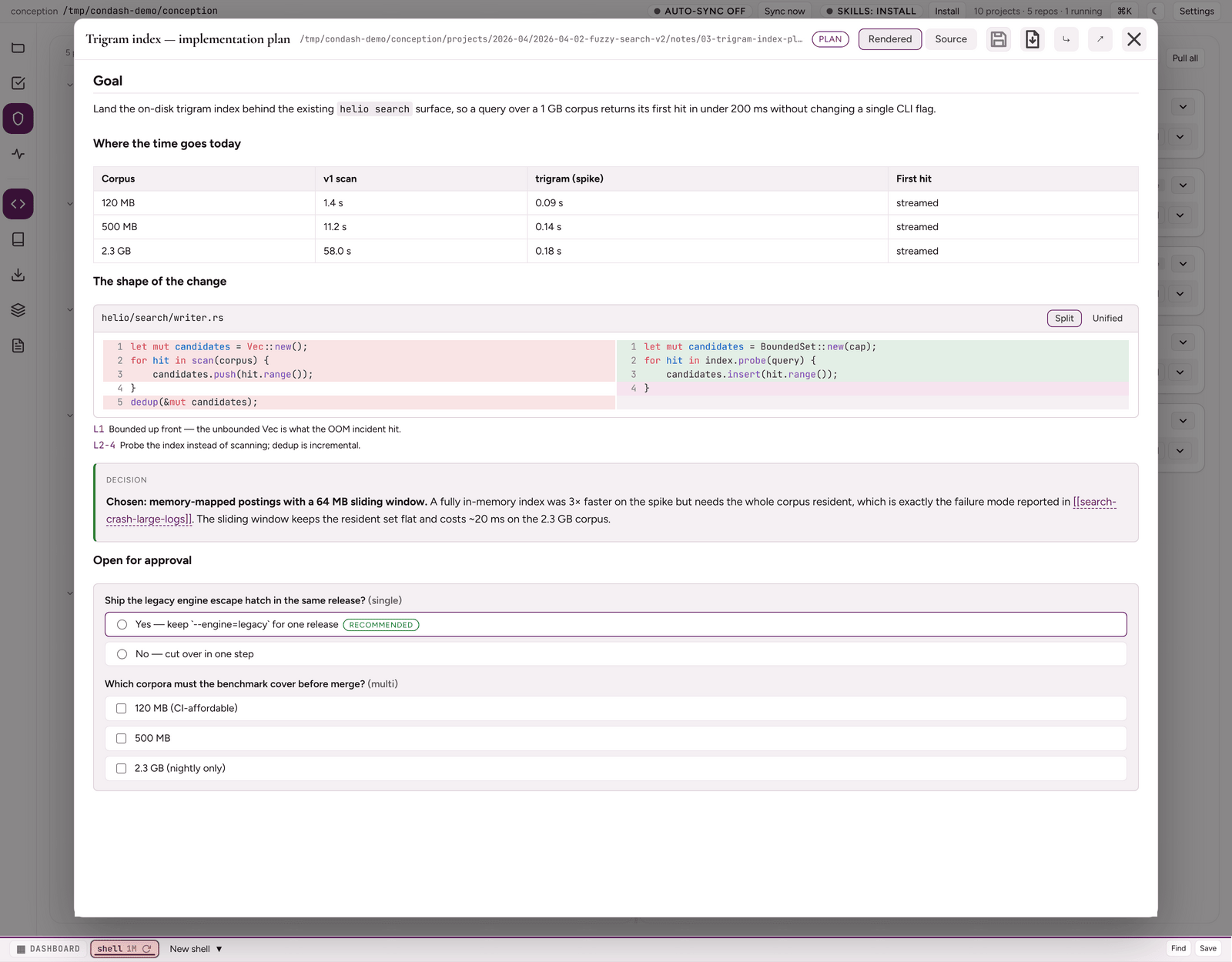Click the shell tab refresh icon

pos(147,949)
